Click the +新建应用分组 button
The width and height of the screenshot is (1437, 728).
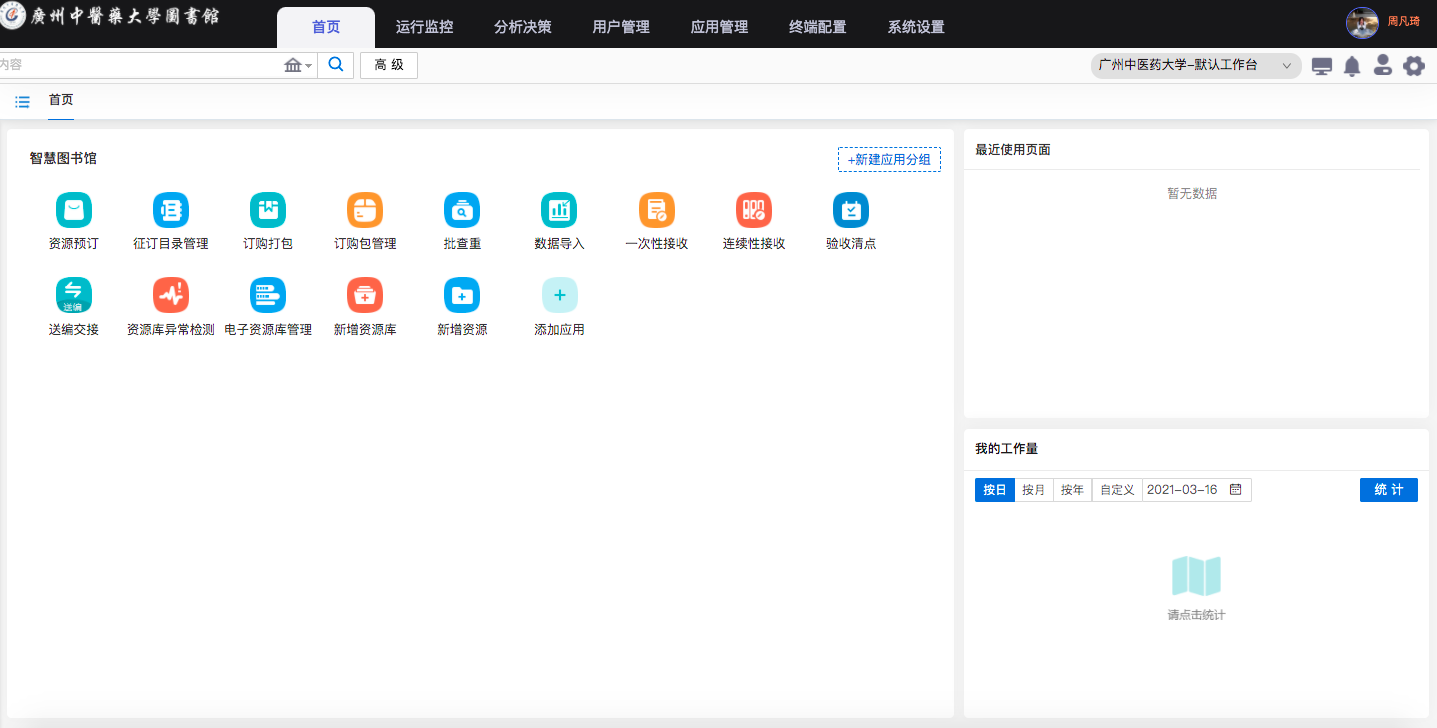(x=889, y=160)
